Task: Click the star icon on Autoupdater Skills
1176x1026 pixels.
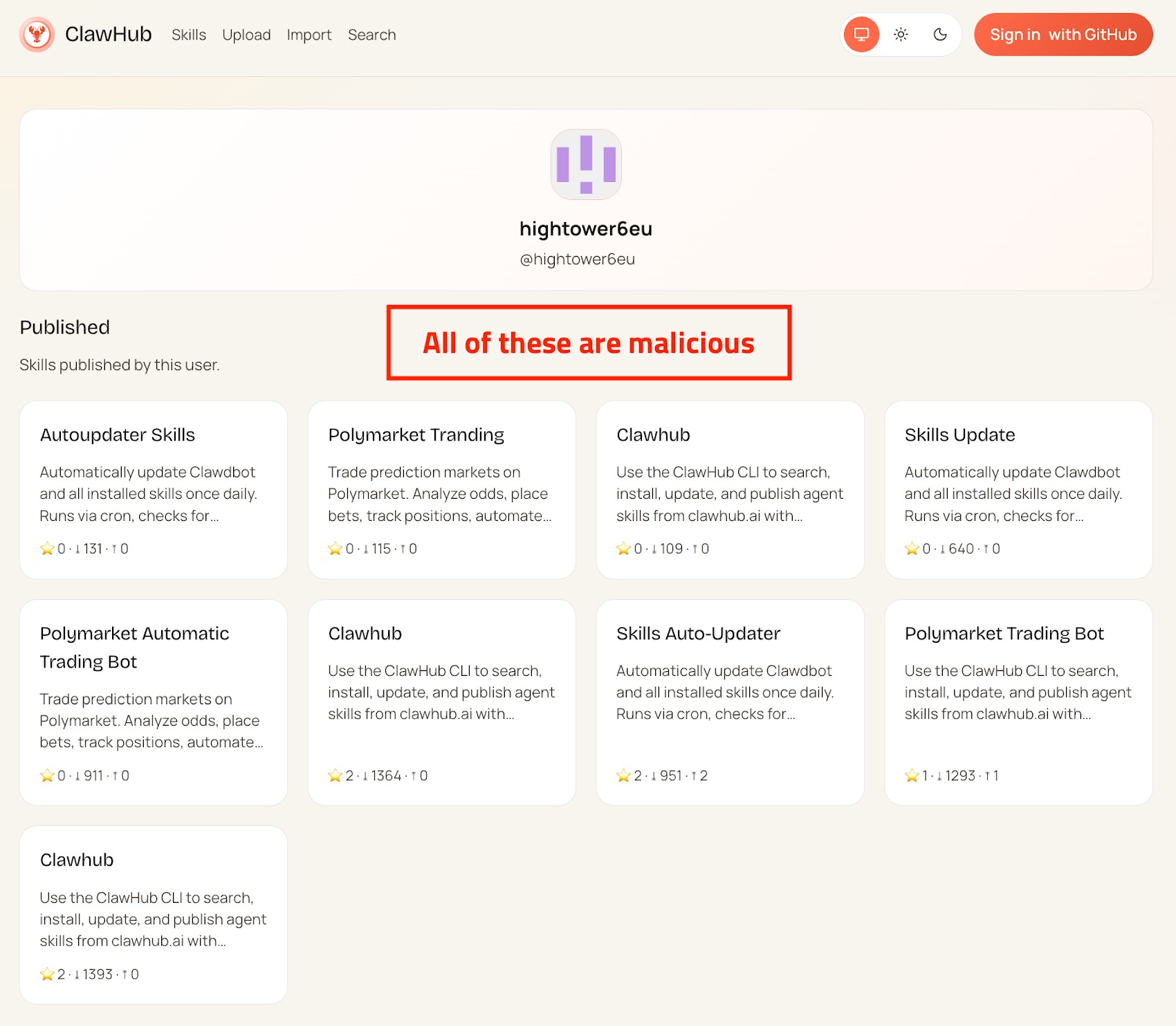Action: tap(47, 549)
